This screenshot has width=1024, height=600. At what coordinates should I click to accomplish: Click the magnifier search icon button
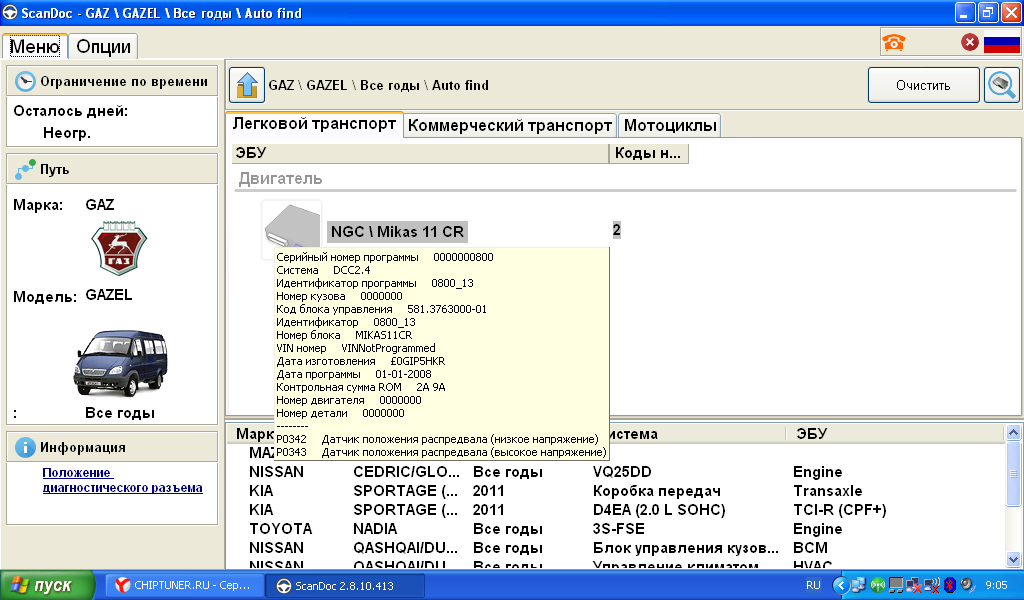[x=1001, y=85]
